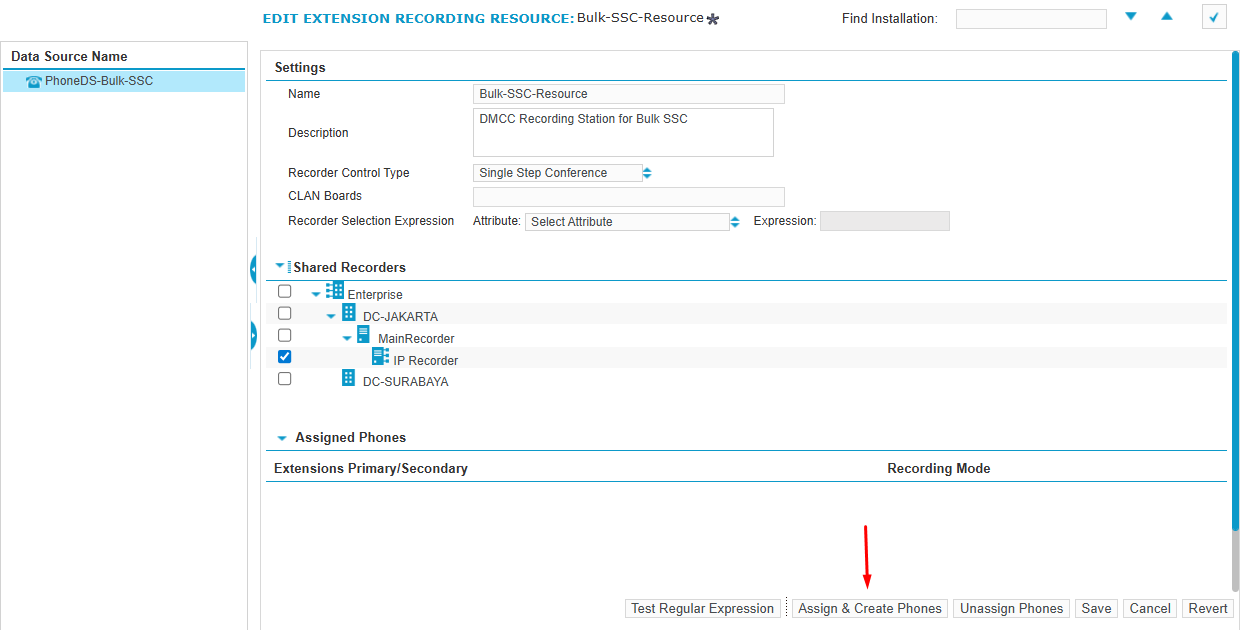Enable the DC-SURABAYA checkbox
This screenshot has height=630, width=1249.
point(285,379)
